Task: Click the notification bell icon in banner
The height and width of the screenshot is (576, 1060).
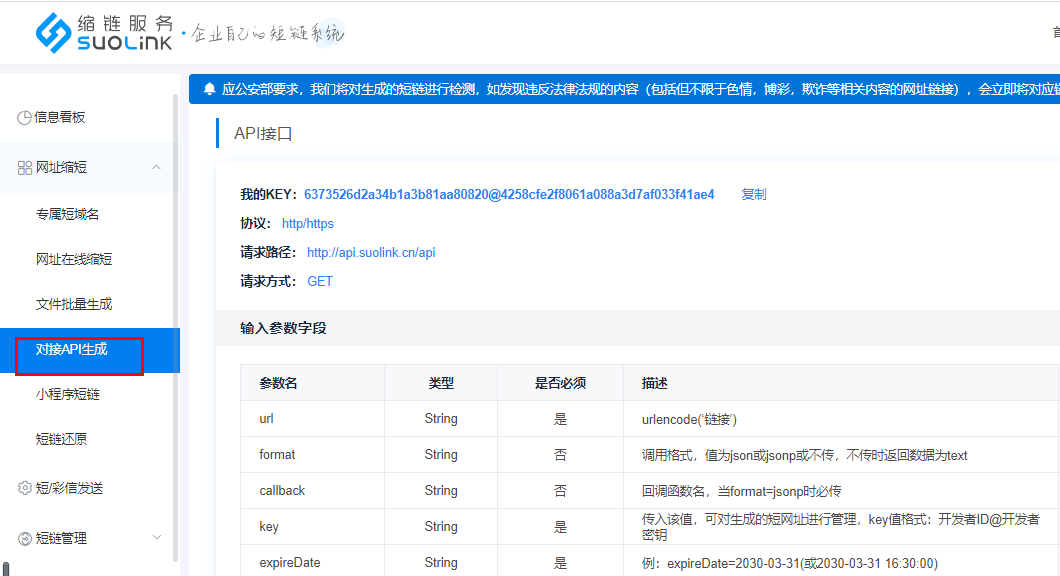Action: coord(210,89)
